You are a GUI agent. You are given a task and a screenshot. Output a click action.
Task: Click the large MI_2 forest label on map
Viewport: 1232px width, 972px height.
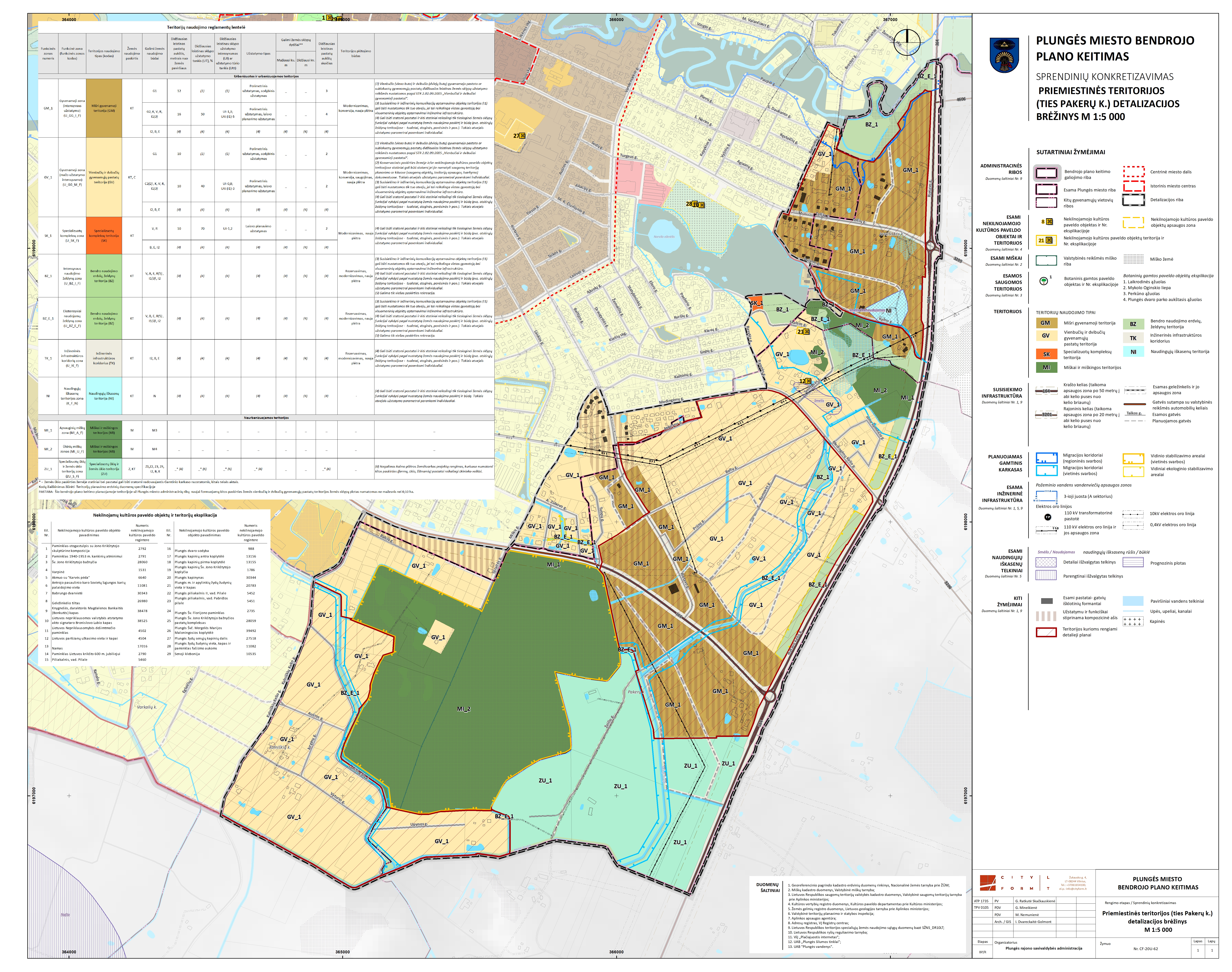[x=464, y=709]
